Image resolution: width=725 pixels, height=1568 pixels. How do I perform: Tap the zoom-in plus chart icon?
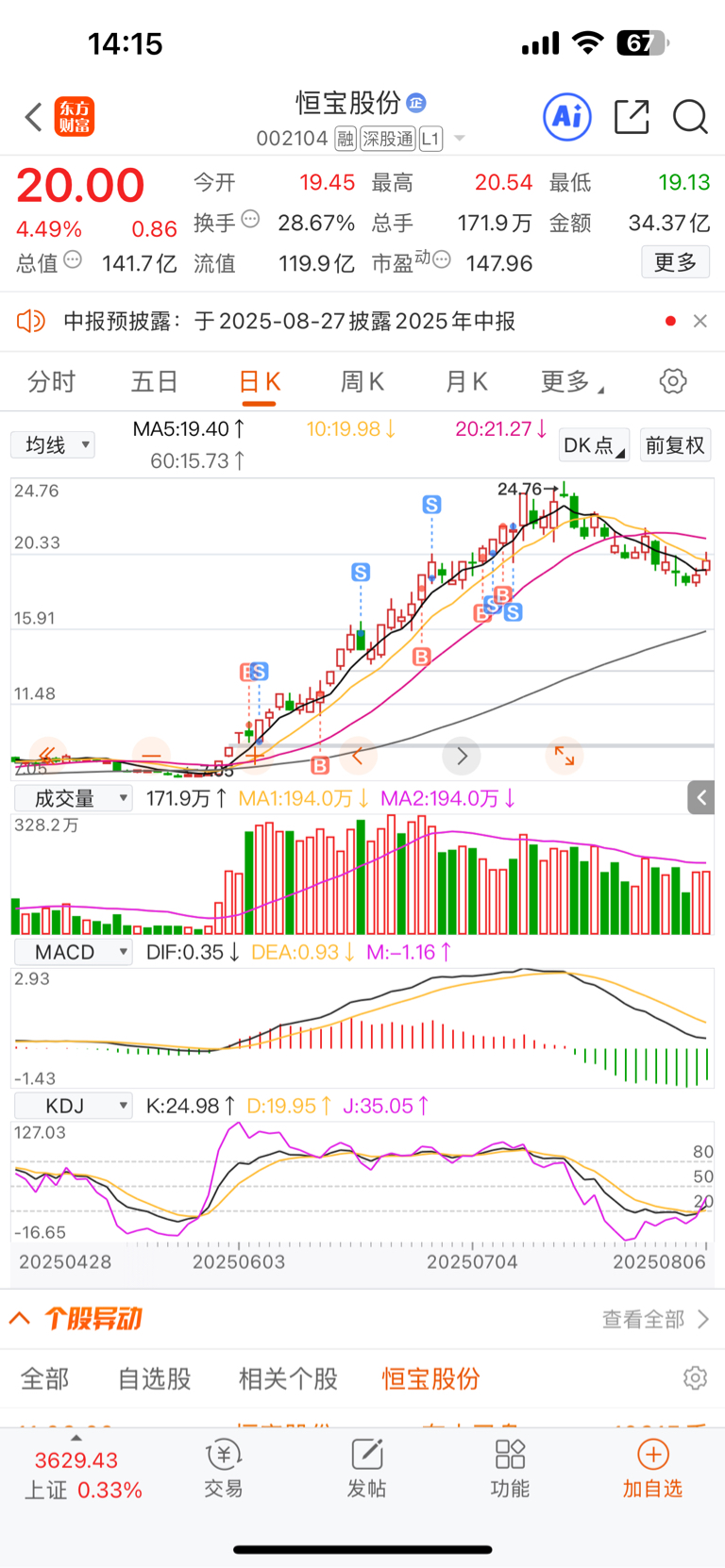(255, 756)
